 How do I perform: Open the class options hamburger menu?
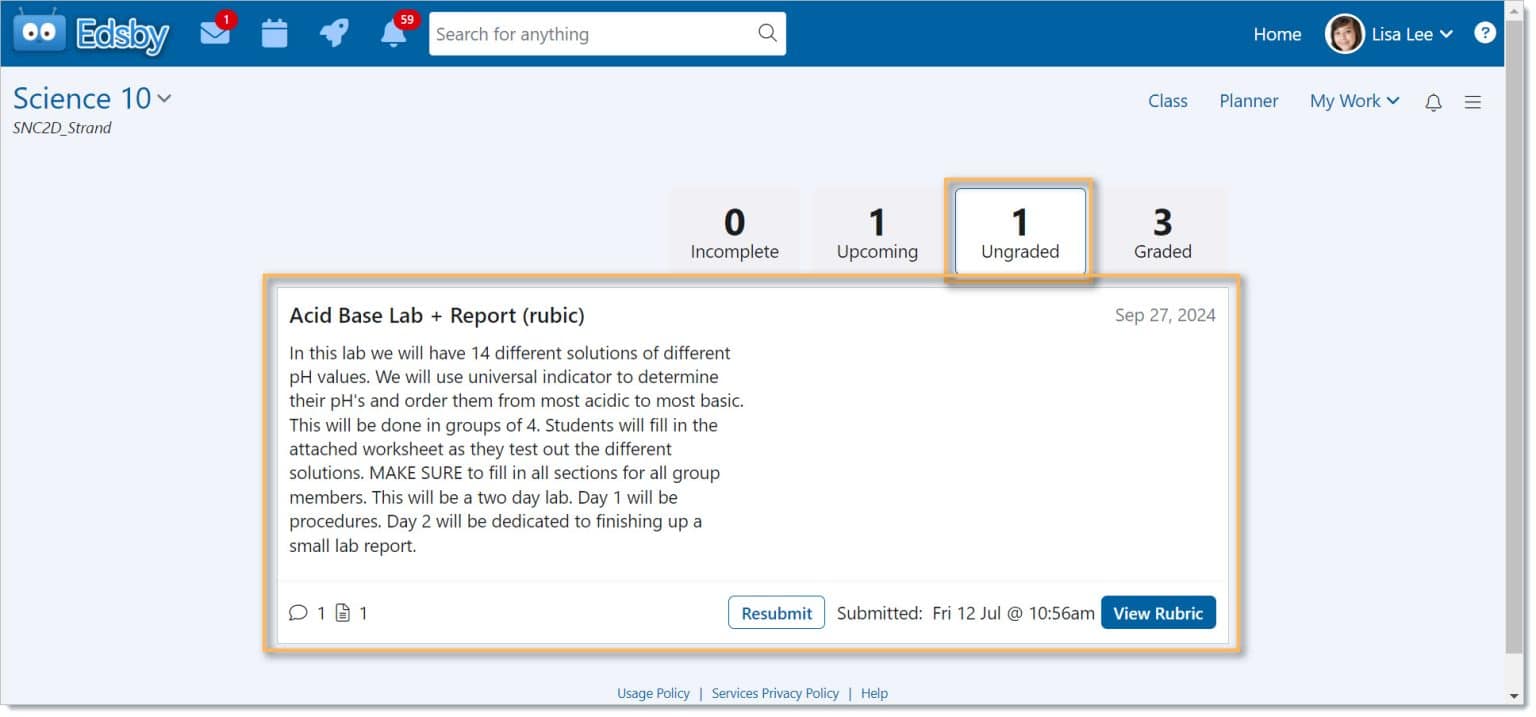[x=1472, y=101]
